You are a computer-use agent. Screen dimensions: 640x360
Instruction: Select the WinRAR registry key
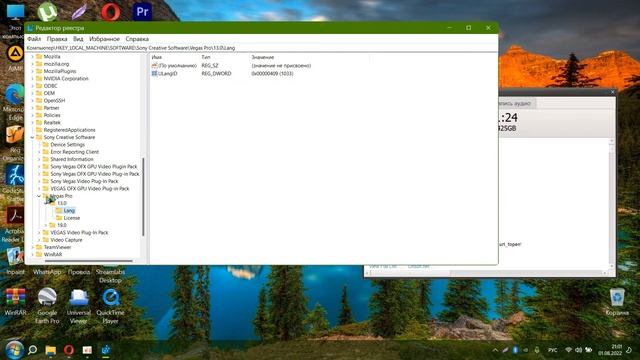[53, 255]
